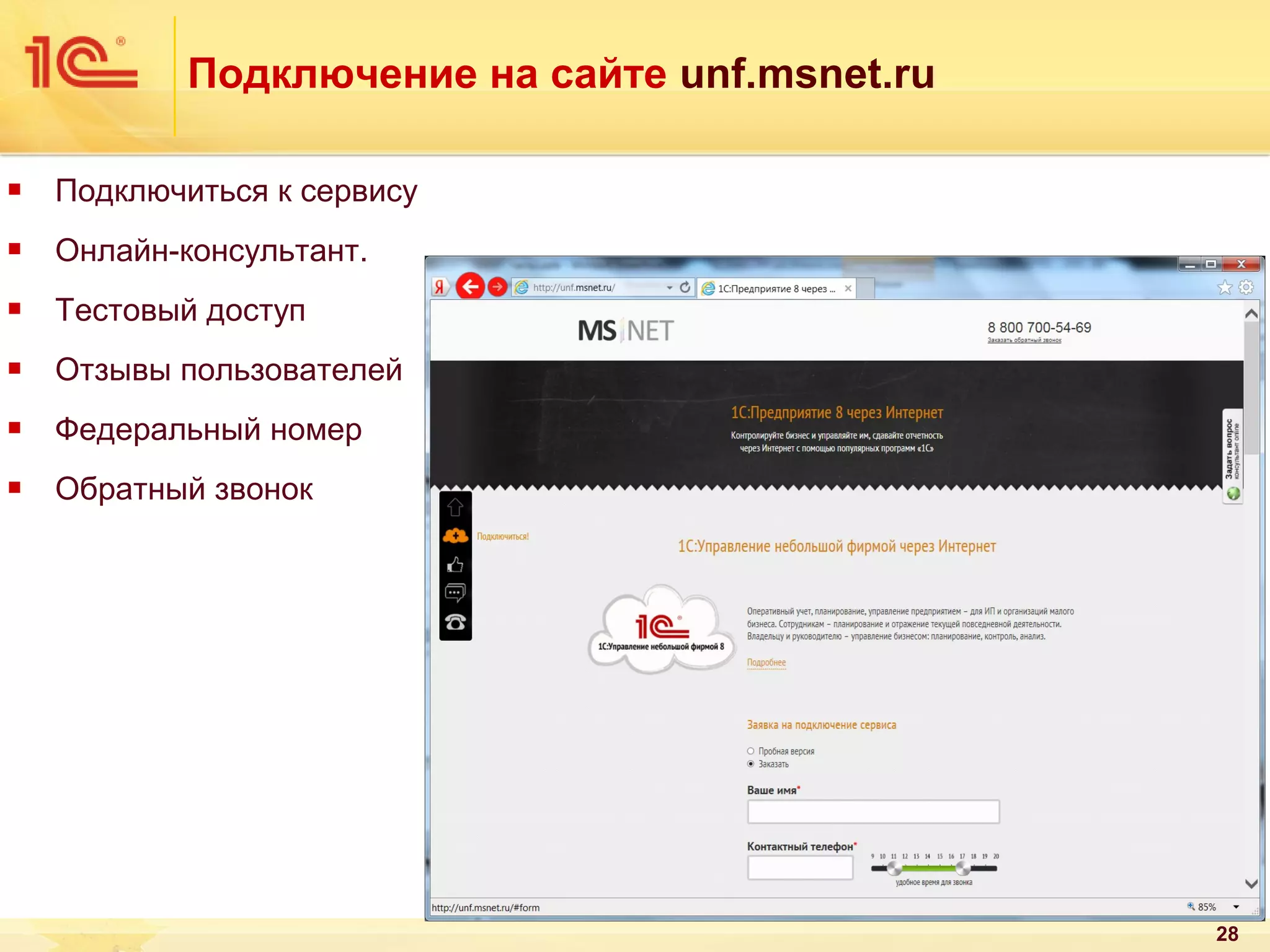Screen dimensions: 1270x952
Task: Click the right handle of call time slider
Action: pos(962,868)
